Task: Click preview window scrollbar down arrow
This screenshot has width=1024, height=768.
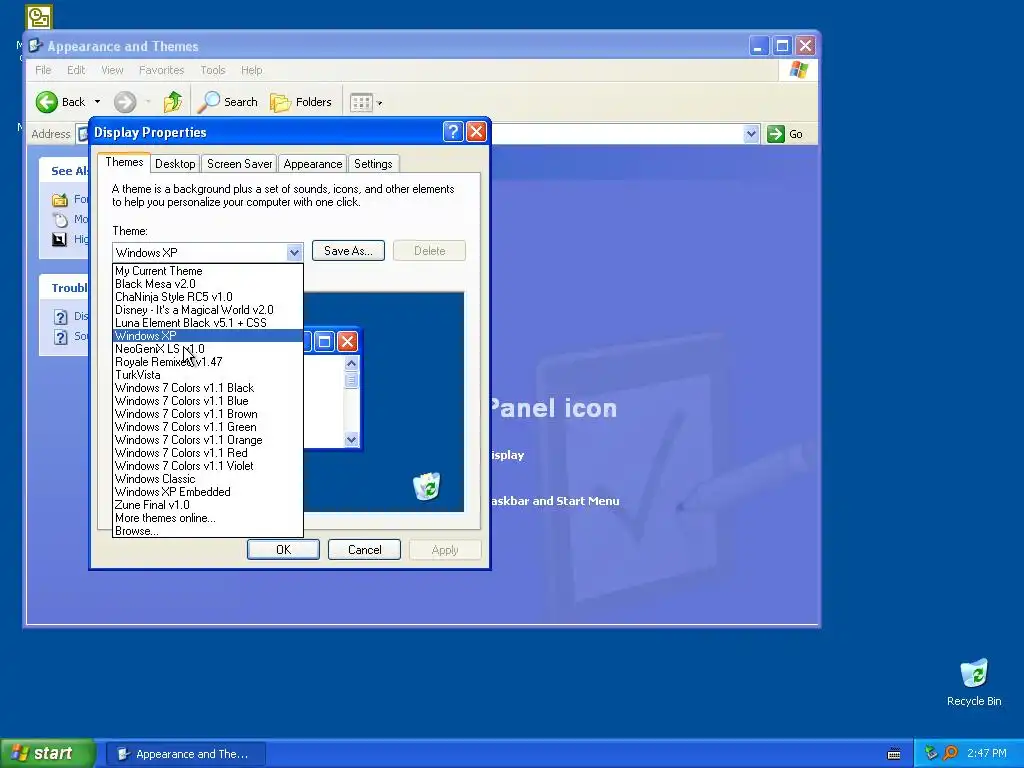Action: click(x=351, y=440)
